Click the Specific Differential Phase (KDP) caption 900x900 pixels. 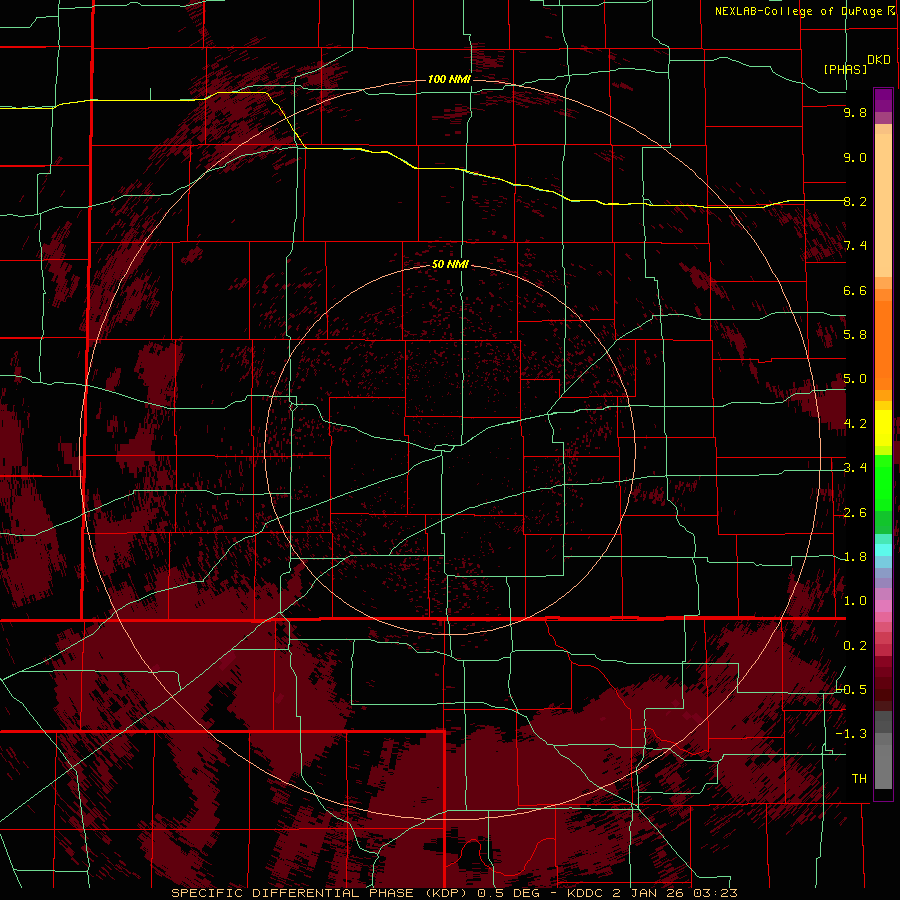pyautogui.click(x=454, y=893)
